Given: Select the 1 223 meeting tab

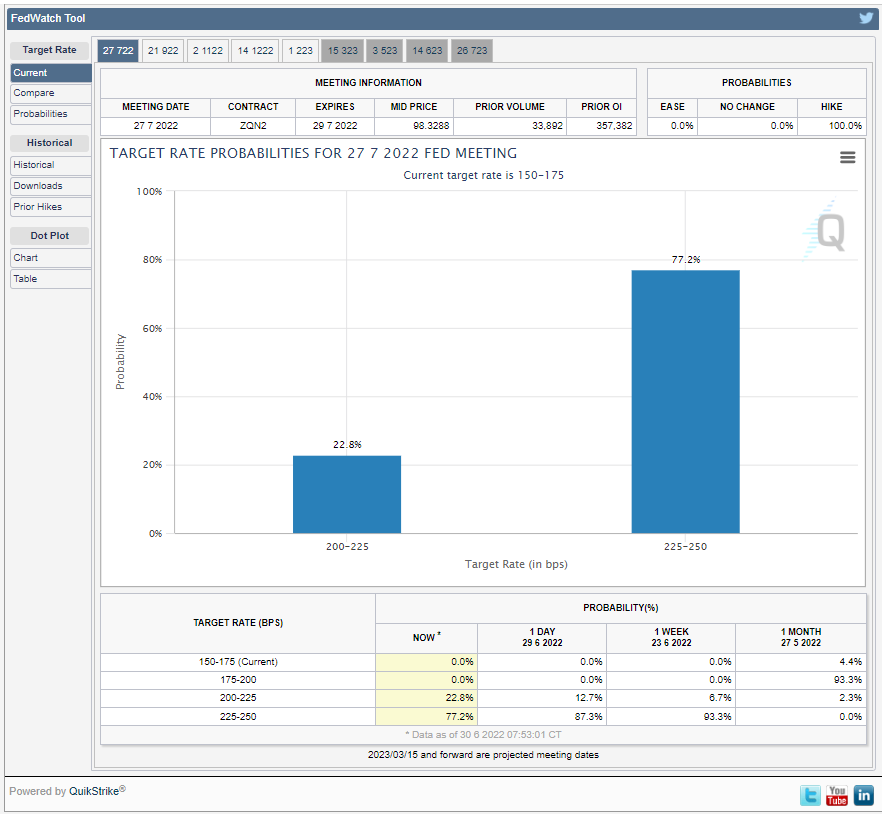Looking at the screenshot, I should 300,50.
